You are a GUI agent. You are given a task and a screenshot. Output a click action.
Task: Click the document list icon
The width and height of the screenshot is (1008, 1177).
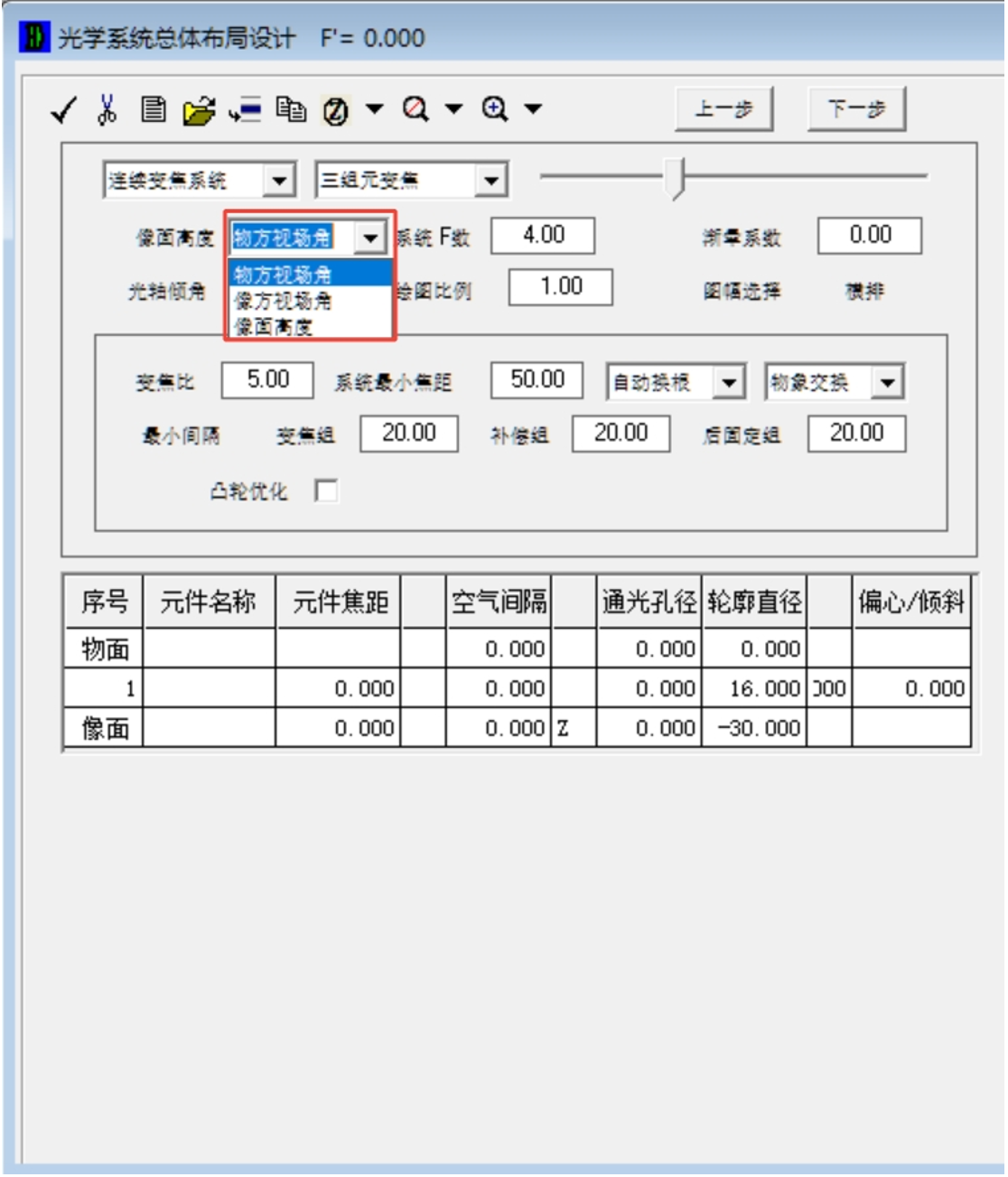pos(154,109)
